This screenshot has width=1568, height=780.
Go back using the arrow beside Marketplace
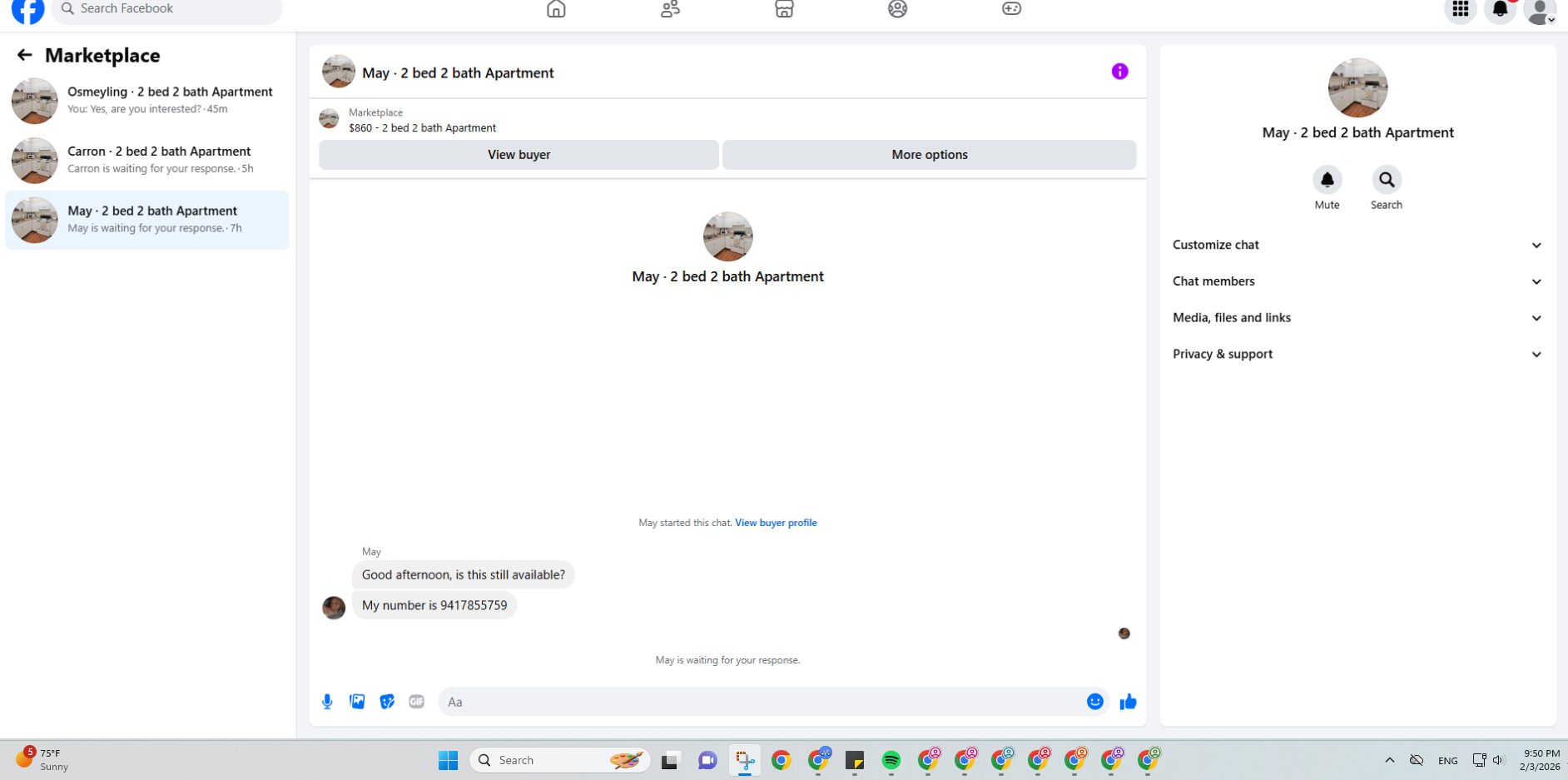click(x=24, y=55)
